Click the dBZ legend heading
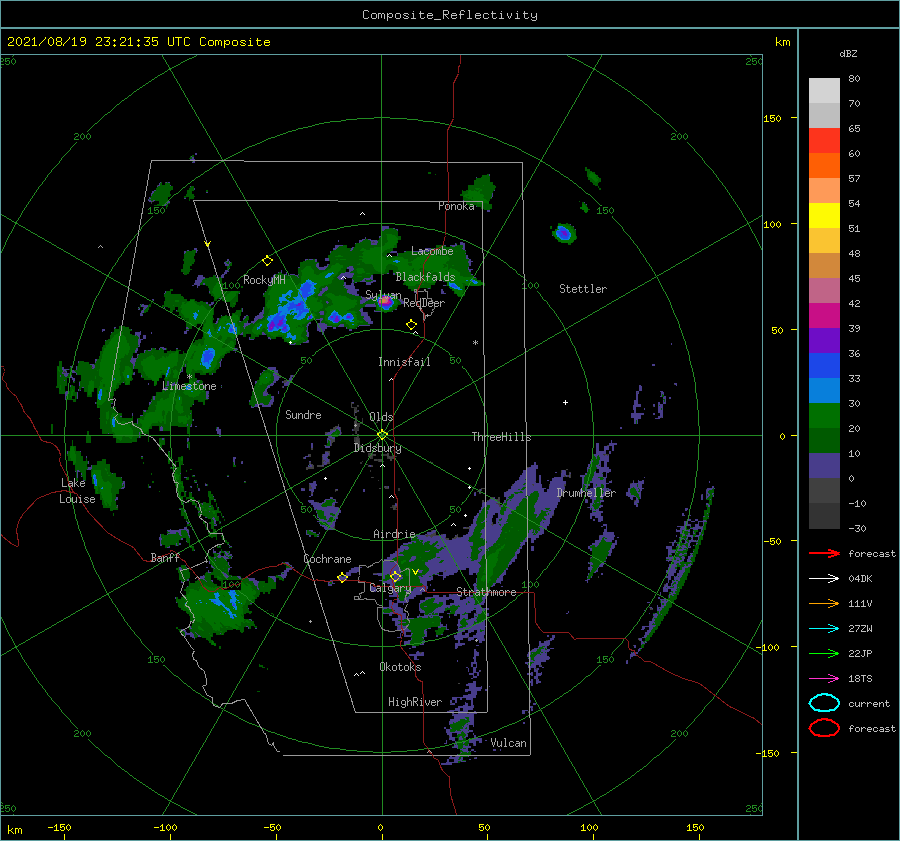 [848, 53]
